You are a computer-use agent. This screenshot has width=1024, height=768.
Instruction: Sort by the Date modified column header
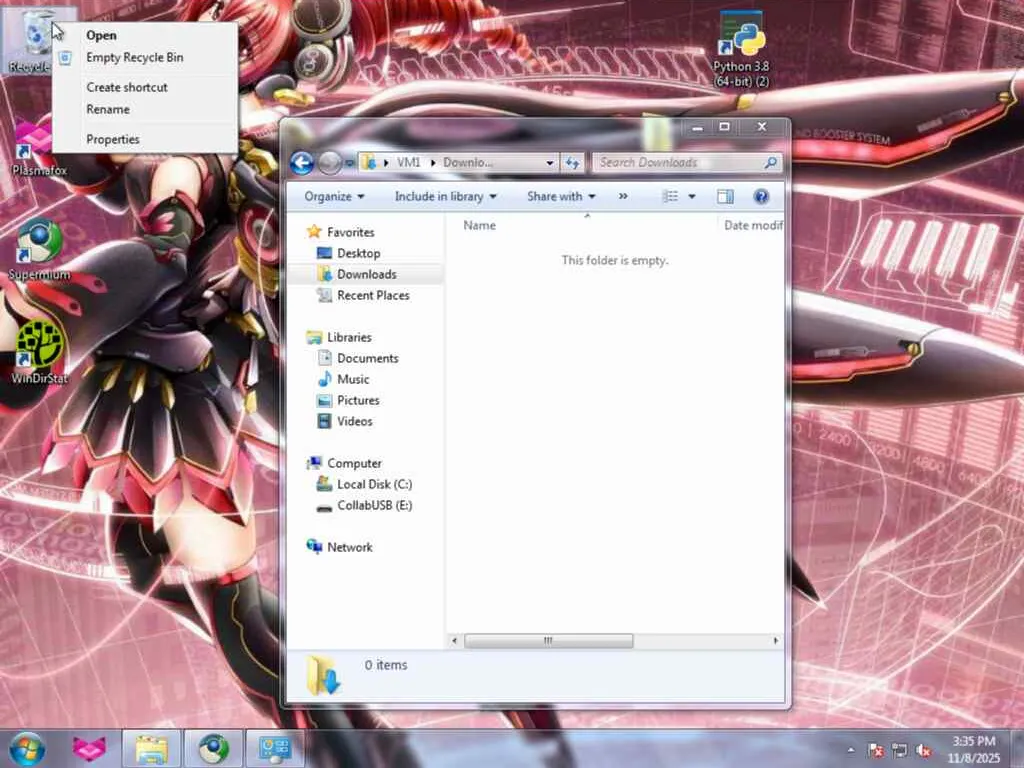tap(752, 225)
